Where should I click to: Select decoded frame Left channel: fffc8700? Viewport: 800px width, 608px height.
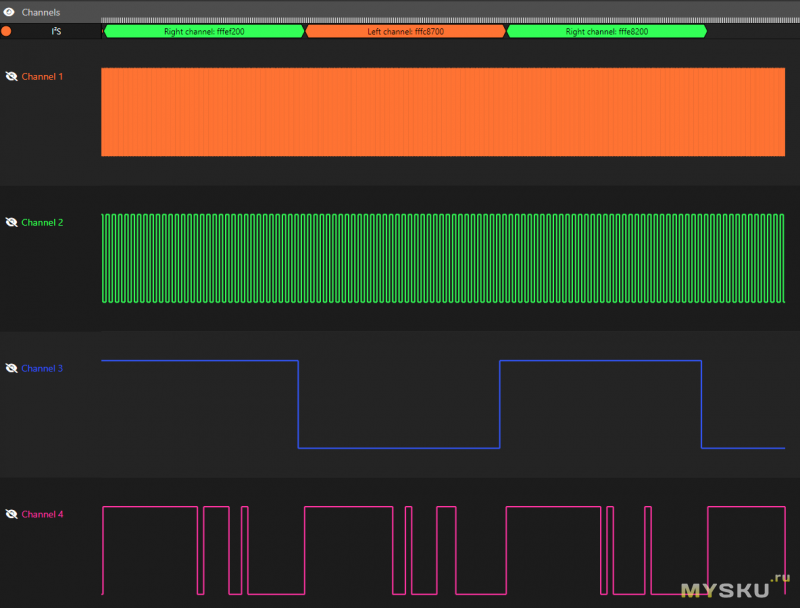405,31
